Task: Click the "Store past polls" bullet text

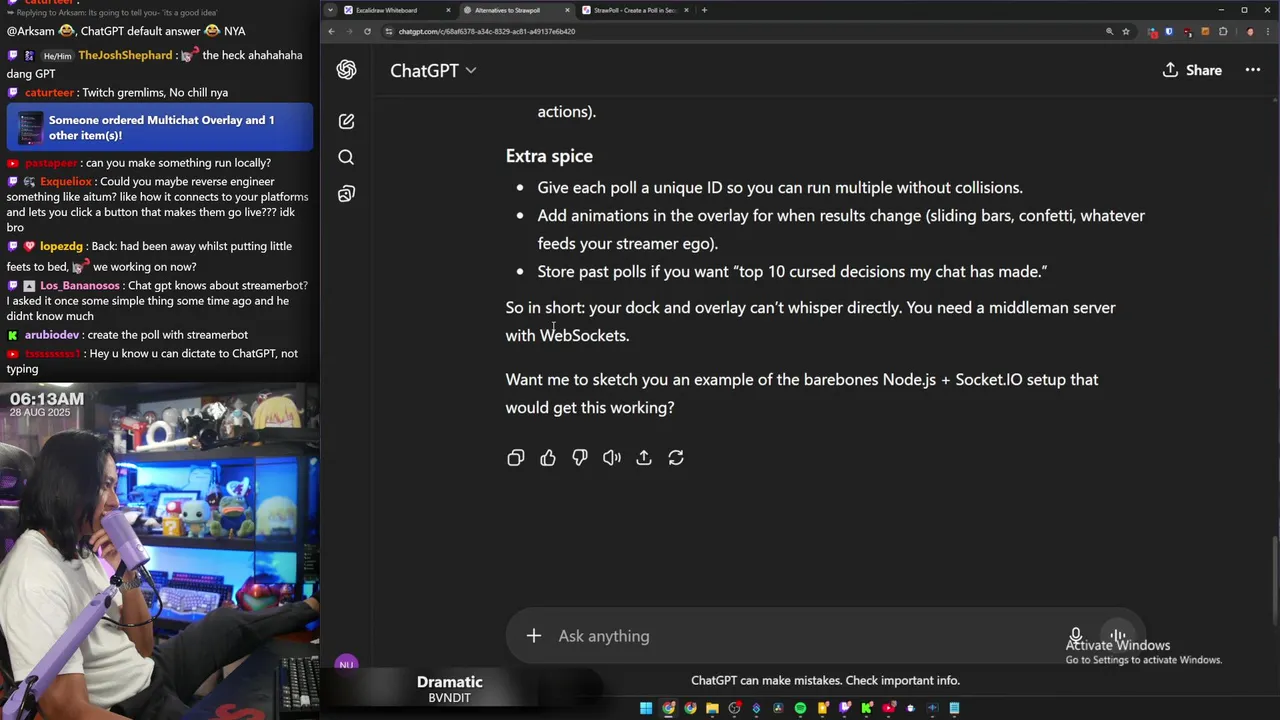Action: point(792,271)
